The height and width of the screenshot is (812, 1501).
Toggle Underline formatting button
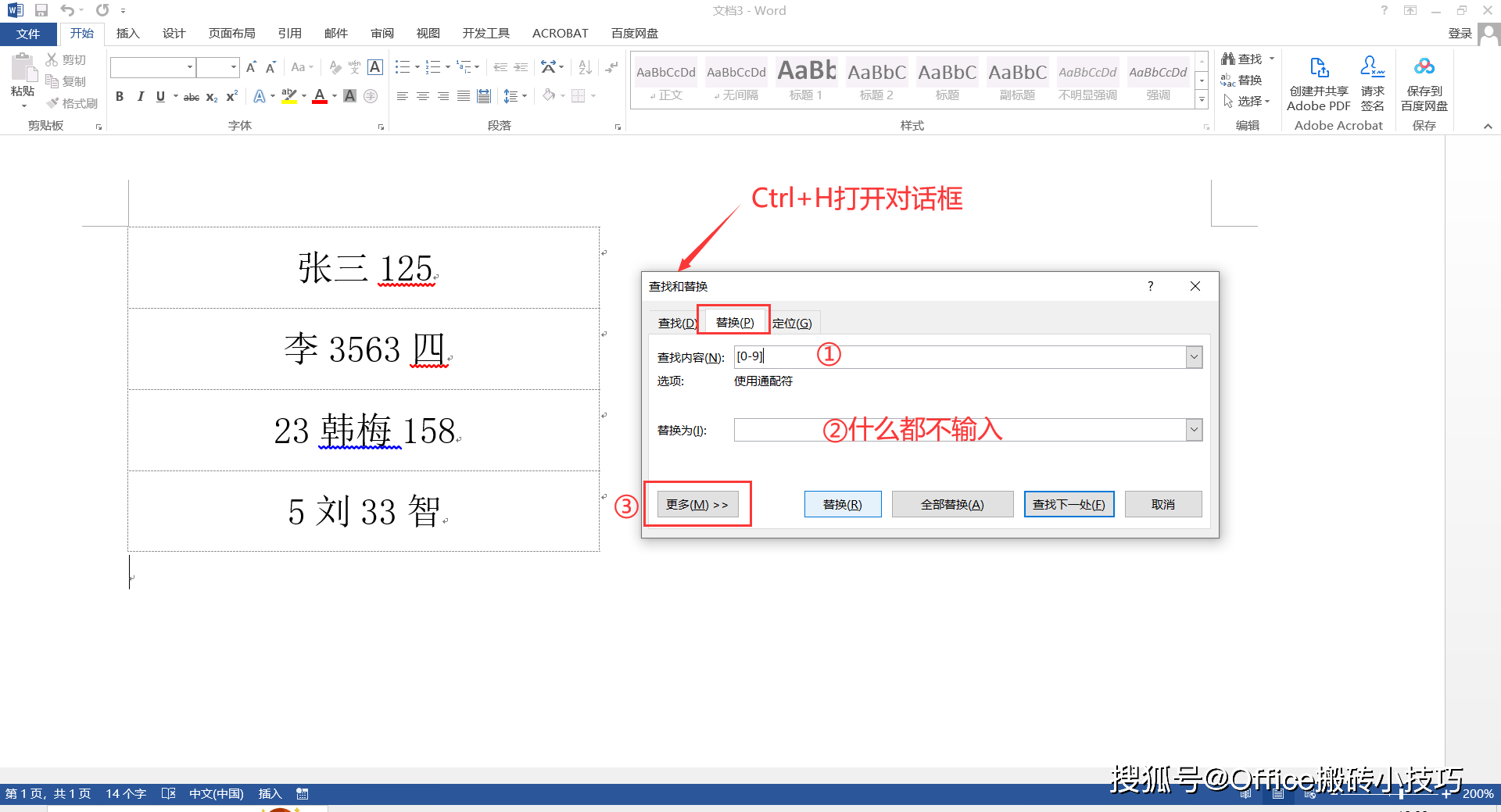point(160,96)
